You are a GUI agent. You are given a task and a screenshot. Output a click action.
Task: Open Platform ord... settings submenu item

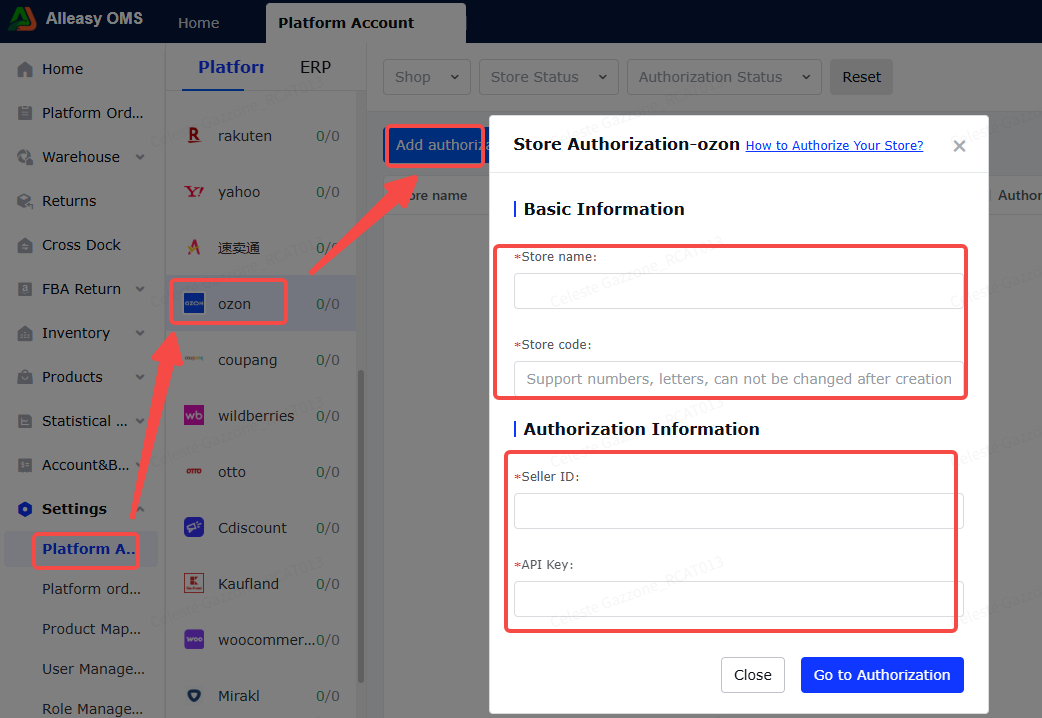91,589
